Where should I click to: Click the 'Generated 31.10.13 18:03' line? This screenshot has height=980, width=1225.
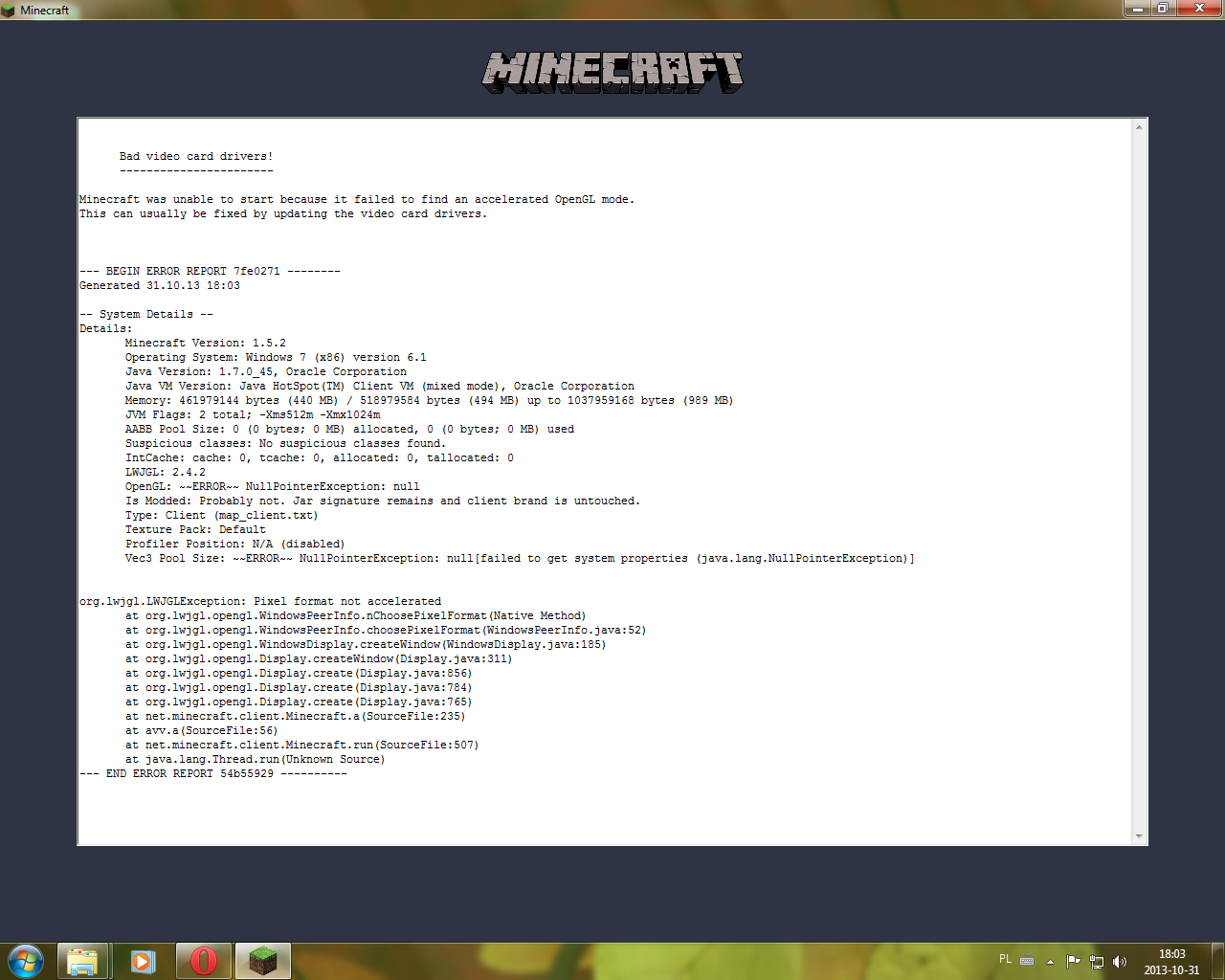coord(160,285)
